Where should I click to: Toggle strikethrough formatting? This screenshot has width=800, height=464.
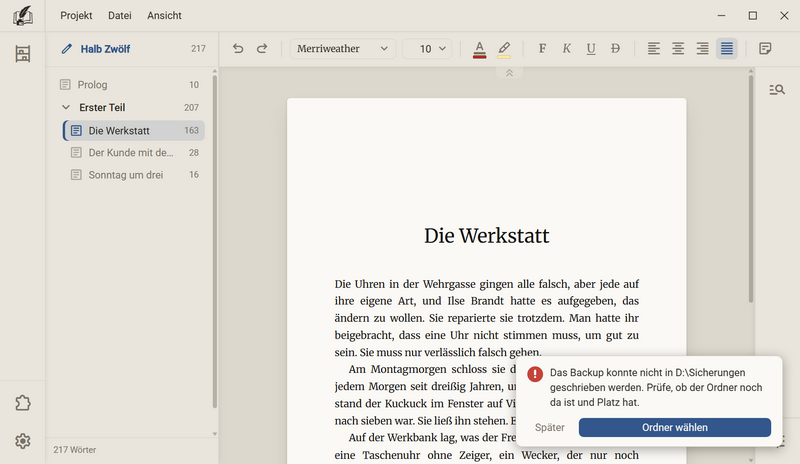615,48
